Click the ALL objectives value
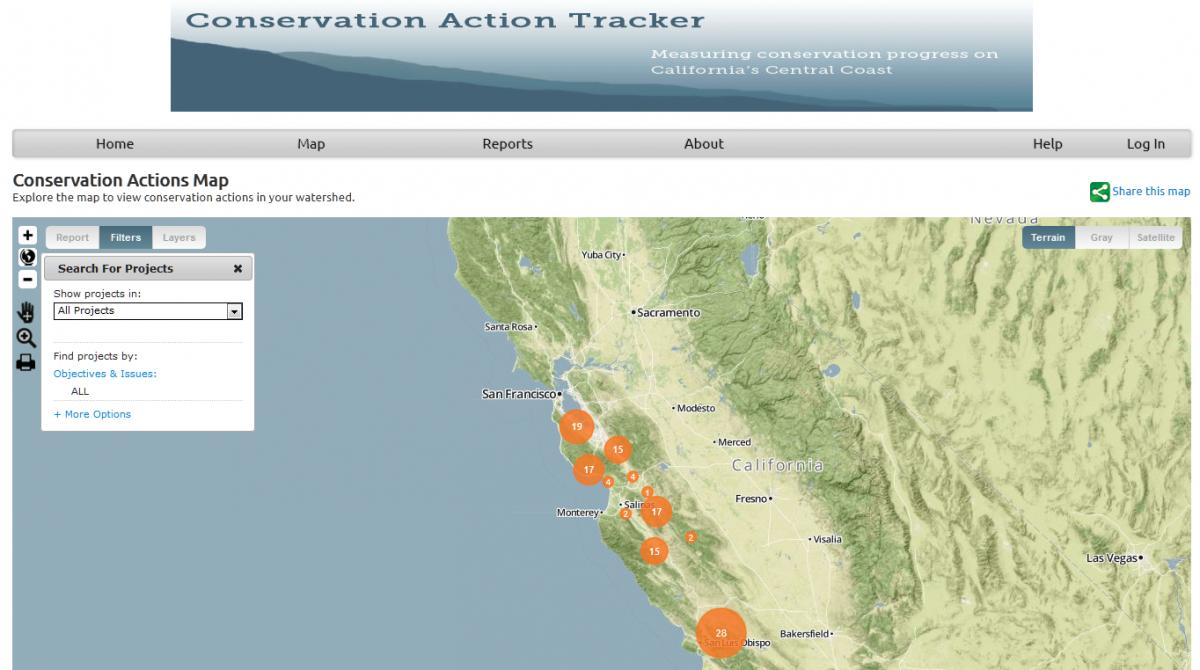 (80, 392)
